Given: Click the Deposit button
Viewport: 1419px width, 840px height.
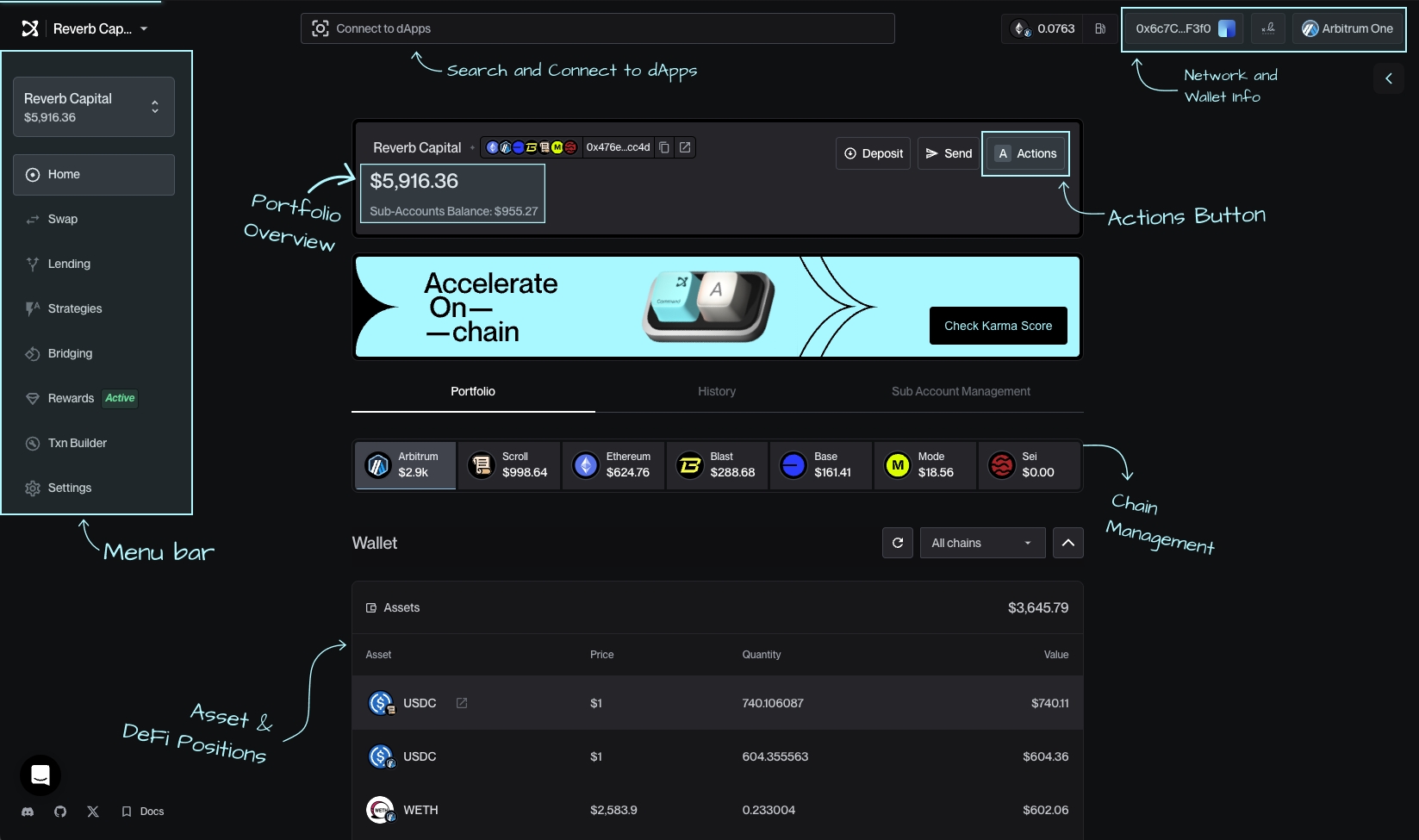Looking at the screenshot, I should point(872,153).
